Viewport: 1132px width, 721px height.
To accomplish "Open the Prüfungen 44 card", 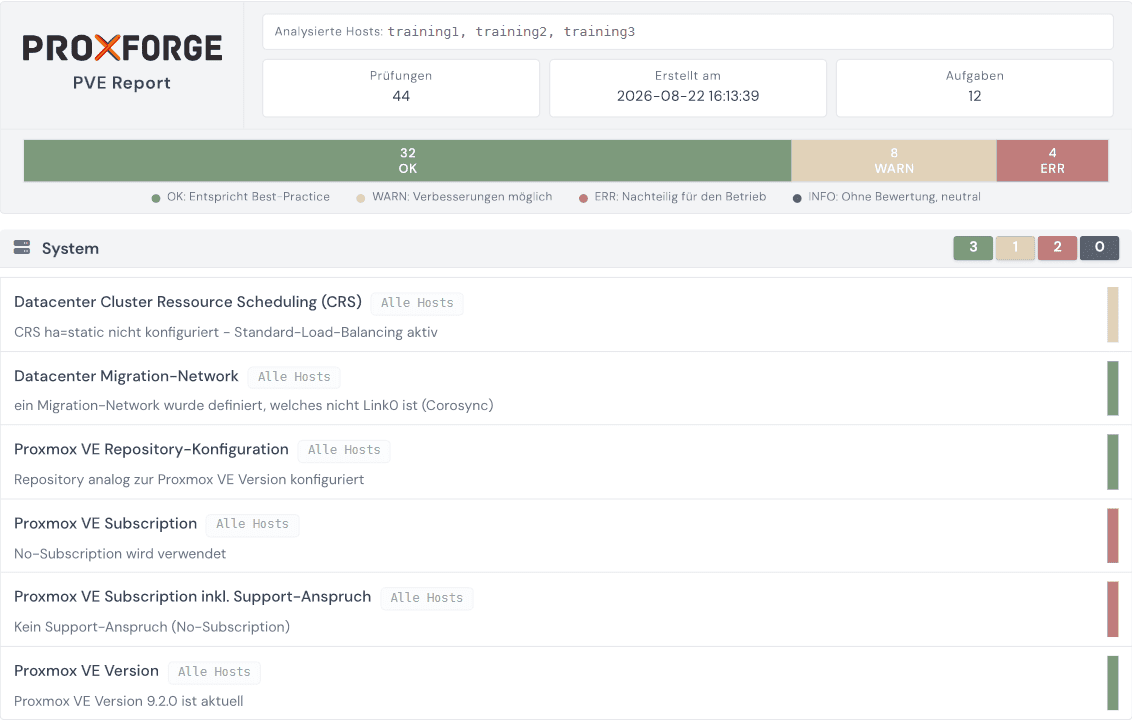I will click(401, 87).
